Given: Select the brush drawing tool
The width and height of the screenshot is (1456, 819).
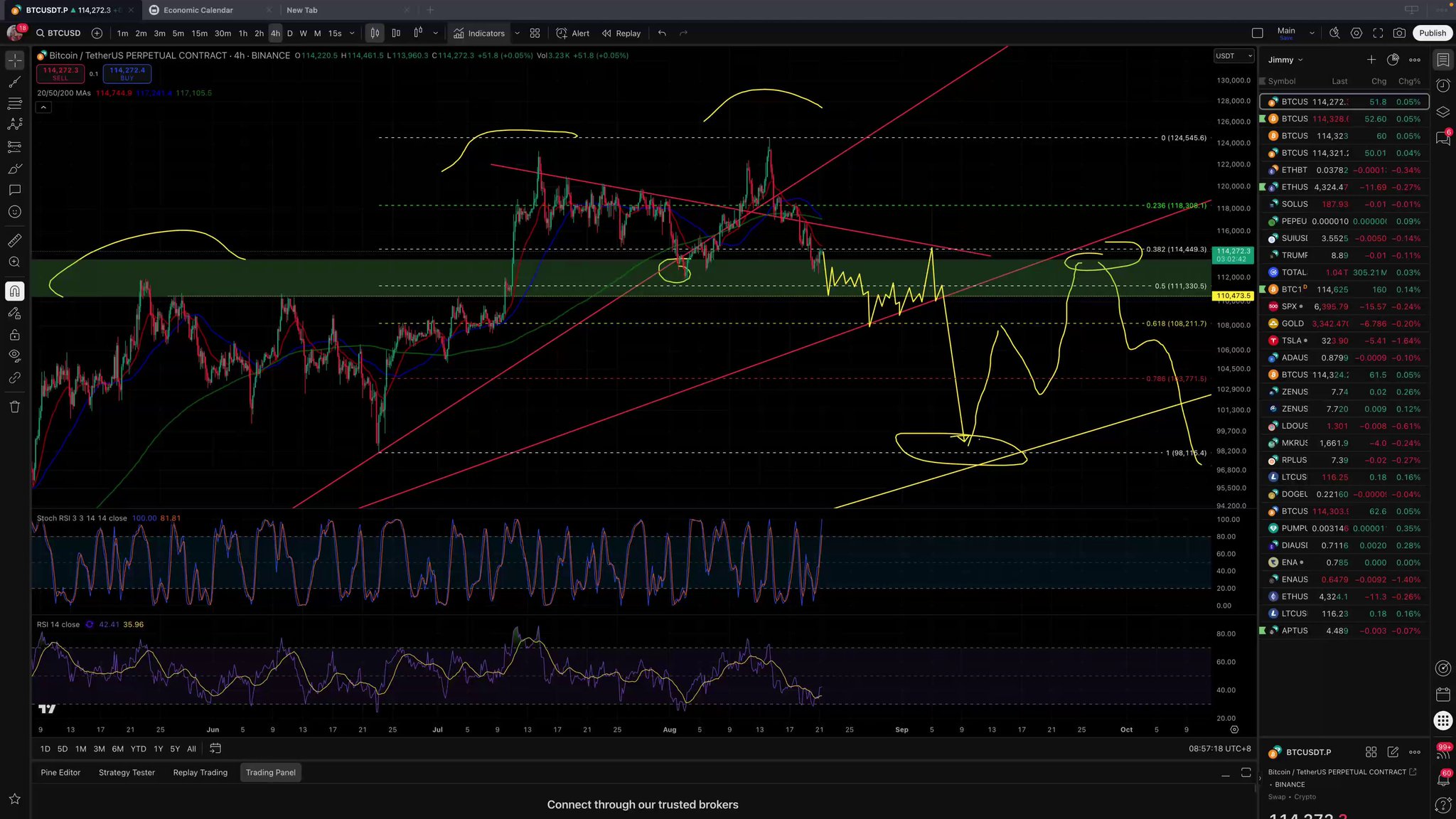Looking at the screenshot, I should (x=15, y=168).
